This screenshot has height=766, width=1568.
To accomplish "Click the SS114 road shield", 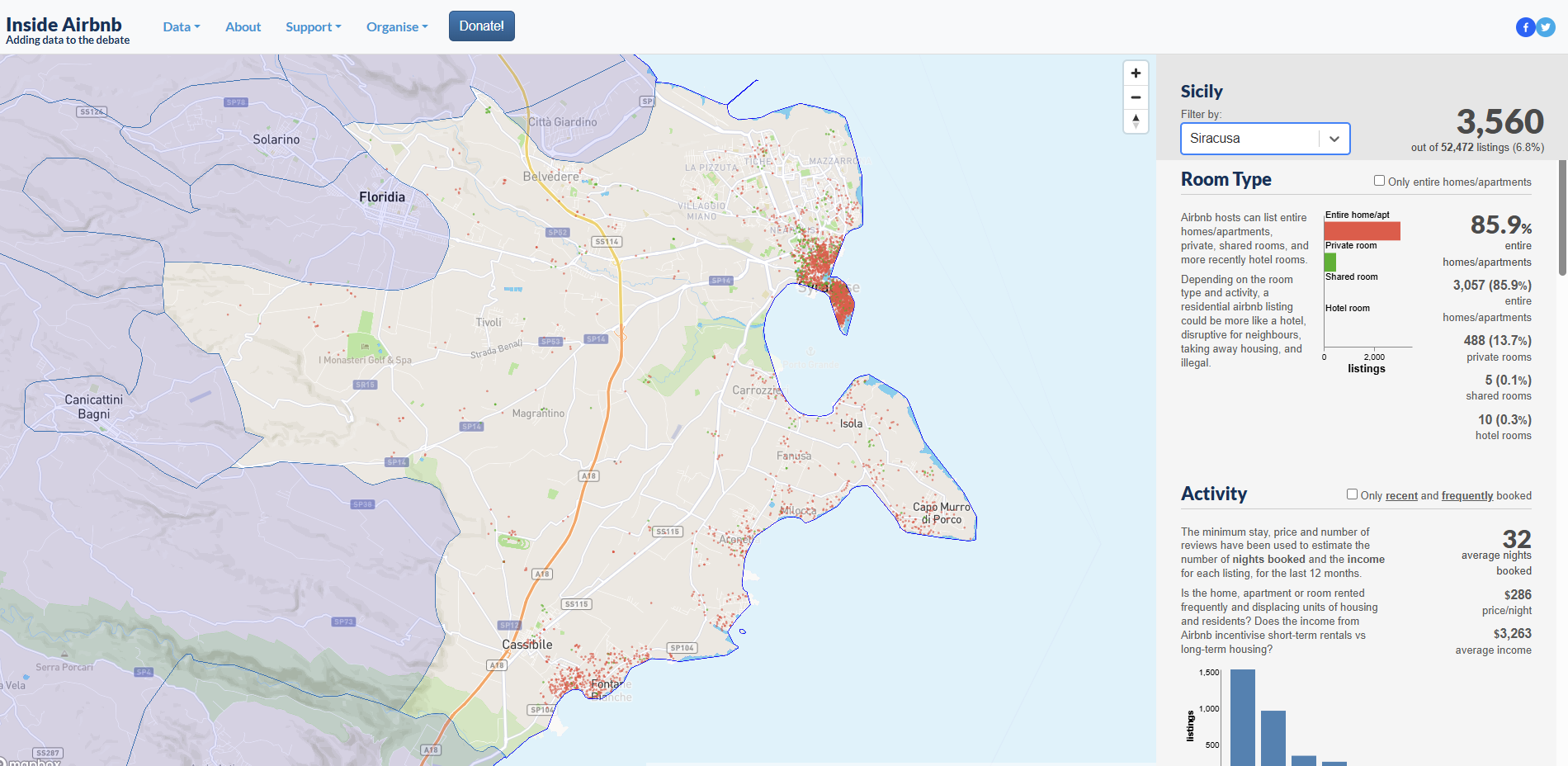I will click(607, 242).
